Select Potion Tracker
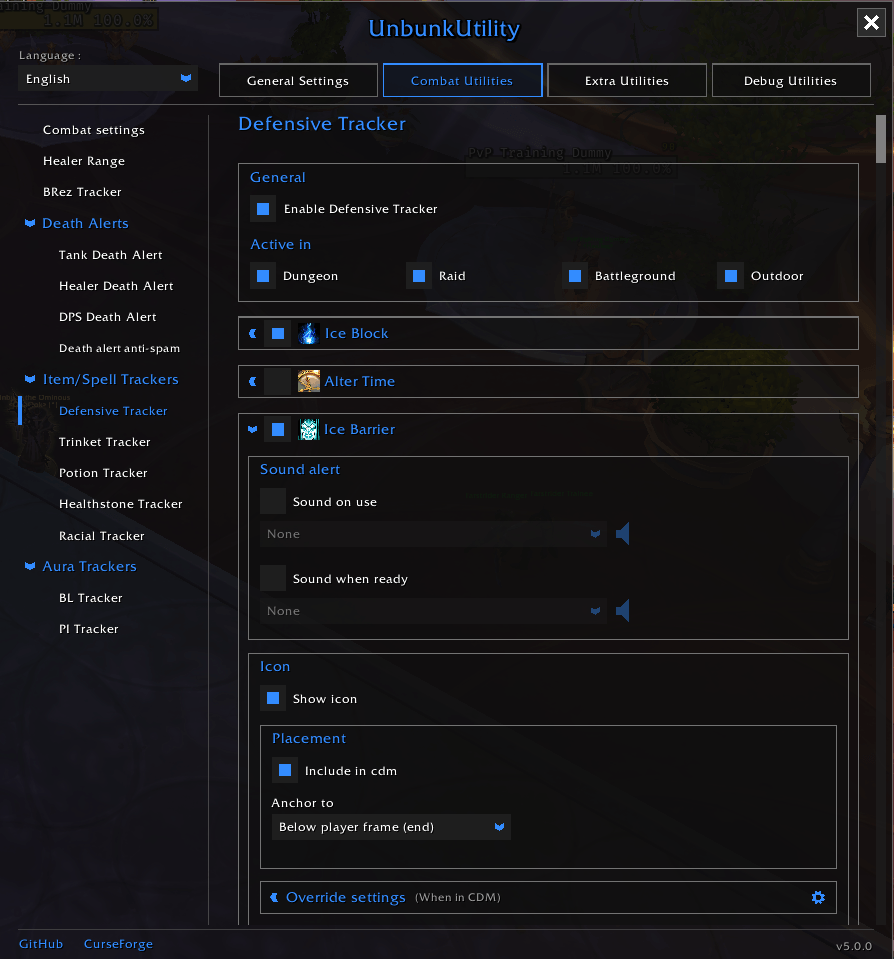Image resolution: width=894 pixels, height=959 pixels. click(x=103, y=473)
